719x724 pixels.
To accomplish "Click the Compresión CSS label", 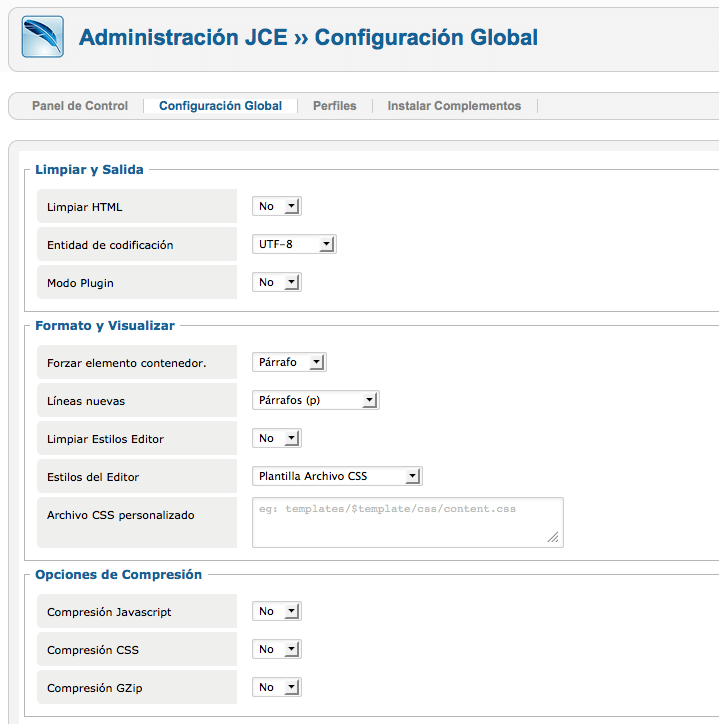I will point(93,650).
